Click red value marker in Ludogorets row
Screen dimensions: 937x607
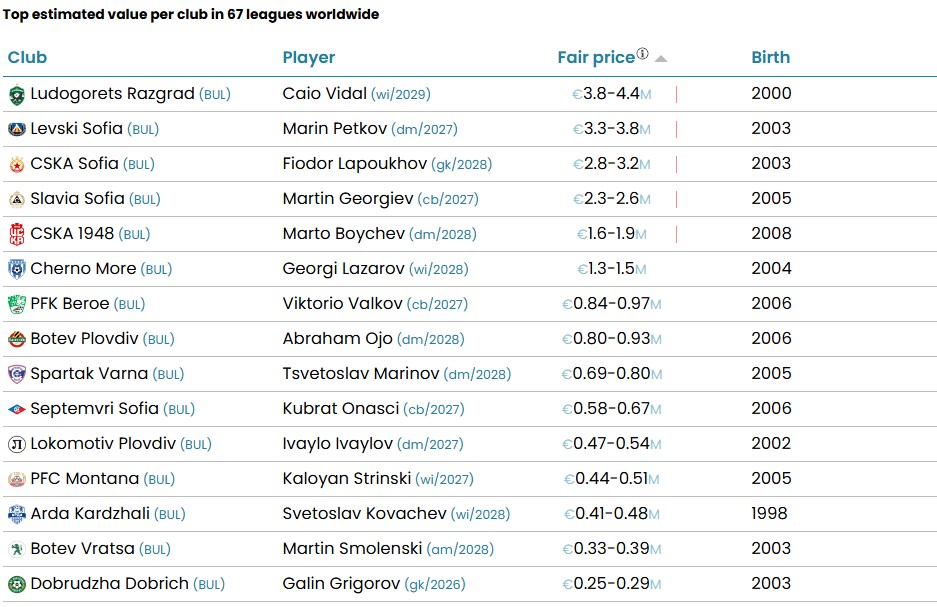(676, 95)
